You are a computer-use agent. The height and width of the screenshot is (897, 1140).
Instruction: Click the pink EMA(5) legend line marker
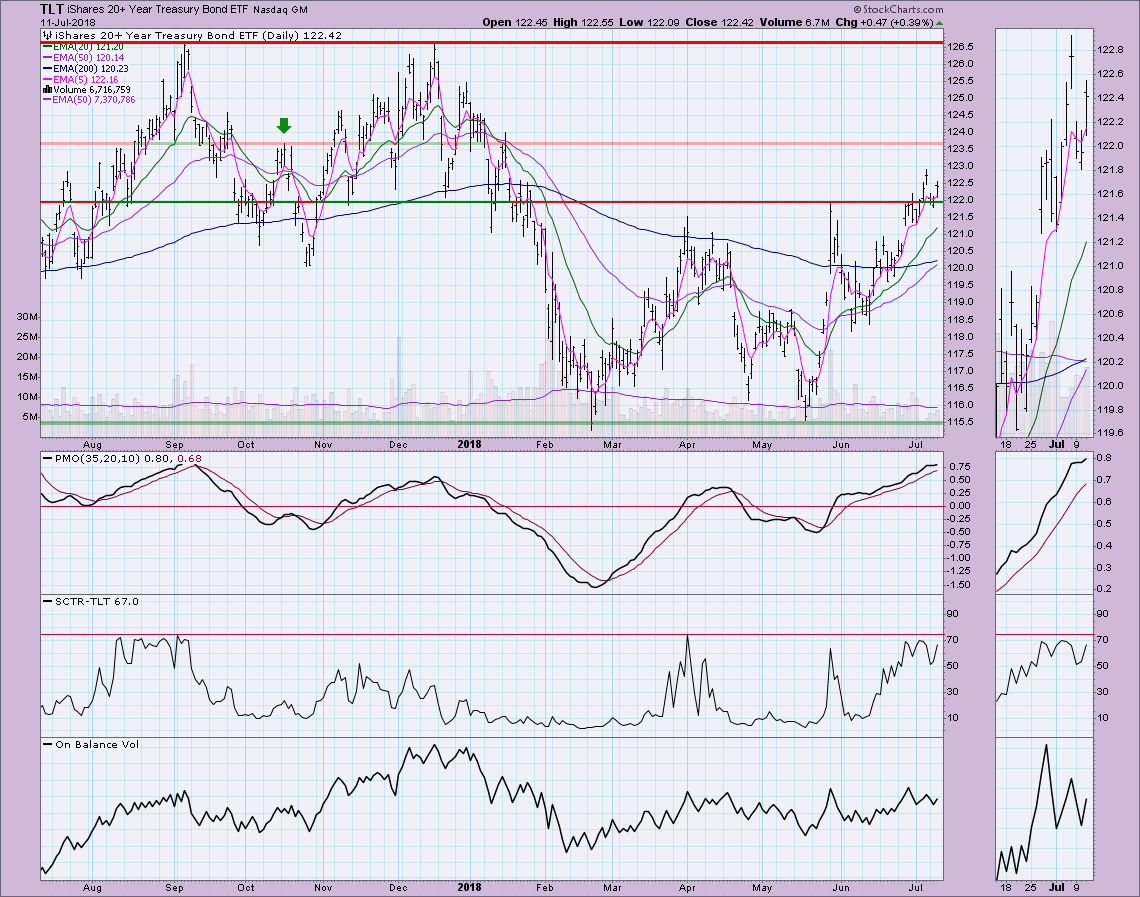coord(46,79)
